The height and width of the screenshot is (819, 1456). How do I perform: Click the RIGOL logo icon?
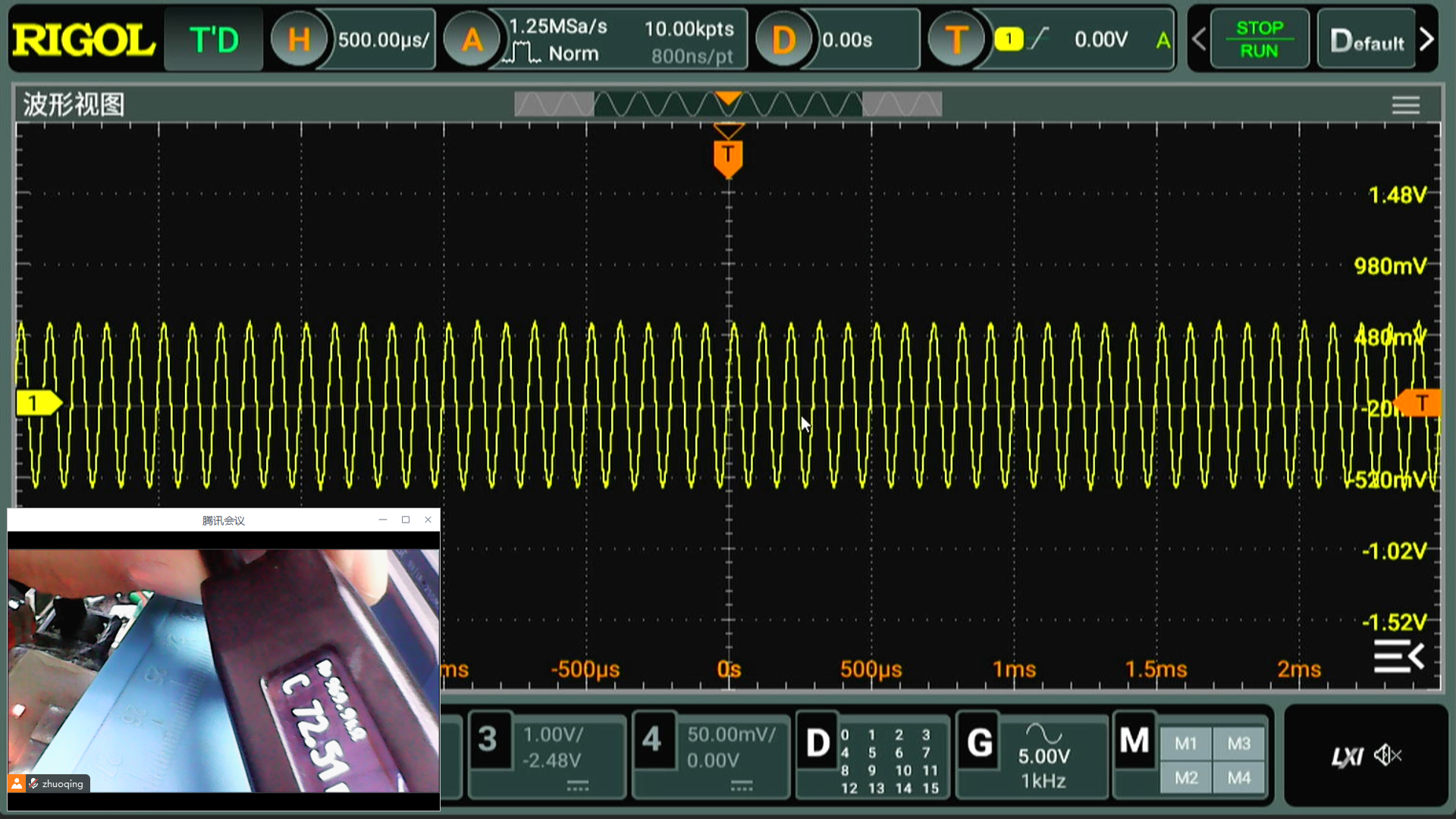pyautogui.click(x=83, y=39)
